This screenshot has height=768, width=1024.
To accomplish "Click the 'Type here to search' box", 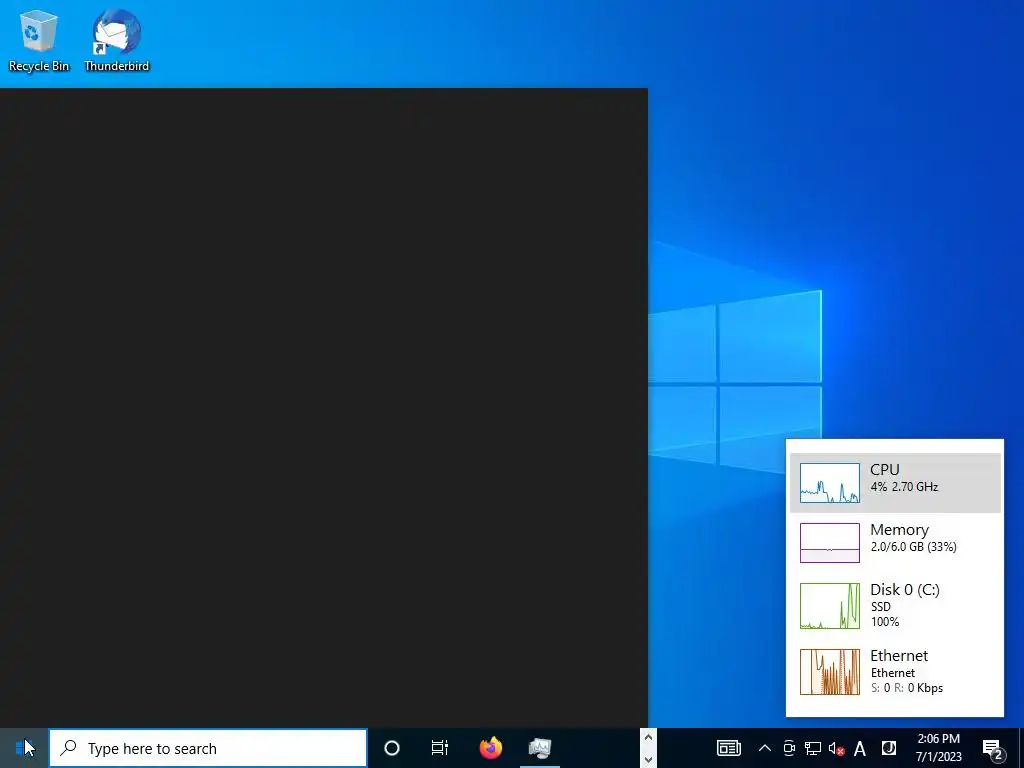I will click(208, 748).
